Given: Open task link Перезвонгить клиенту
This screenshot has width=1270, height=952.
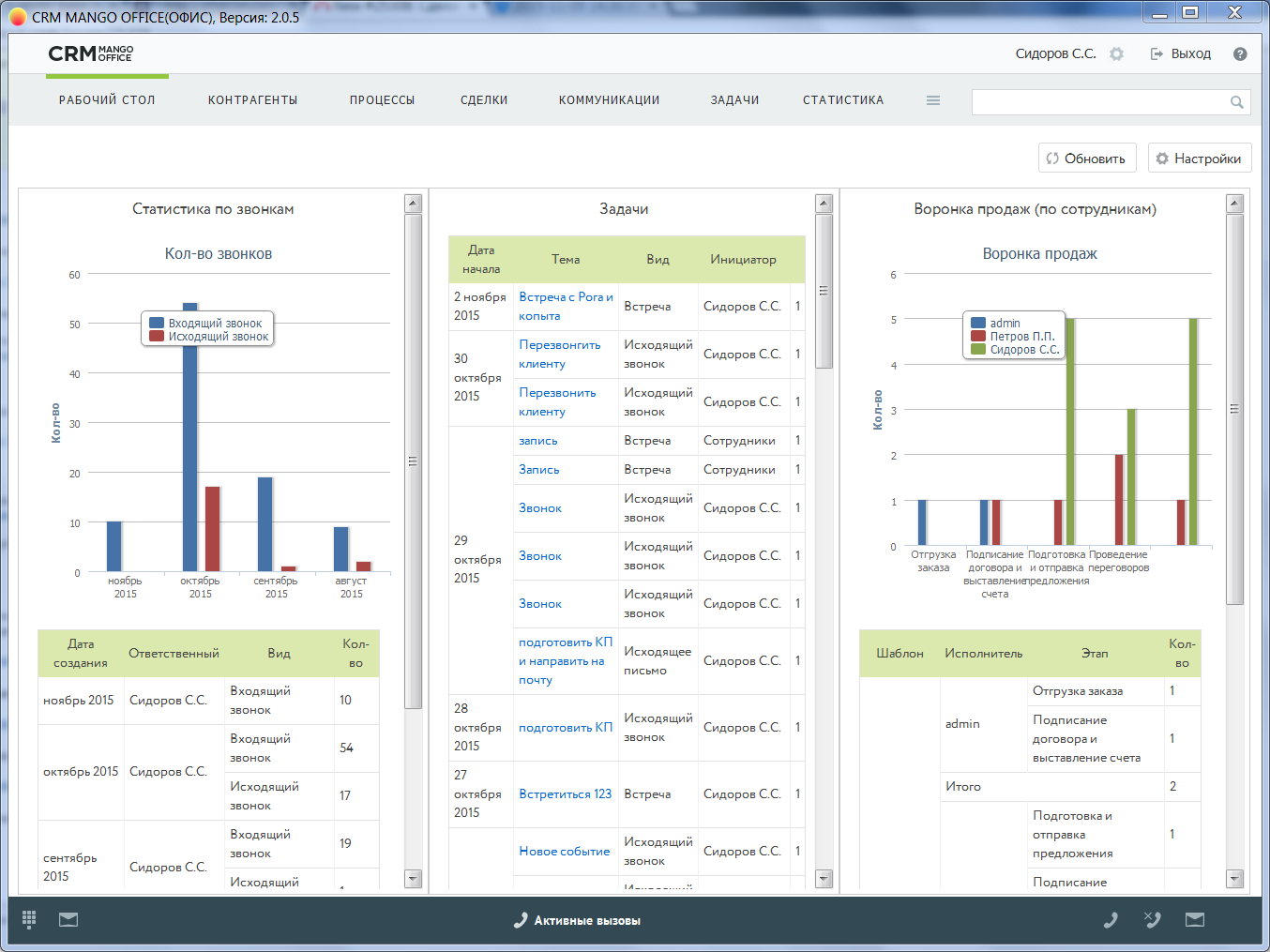Looking at the screenshot, I should (560, 355).
